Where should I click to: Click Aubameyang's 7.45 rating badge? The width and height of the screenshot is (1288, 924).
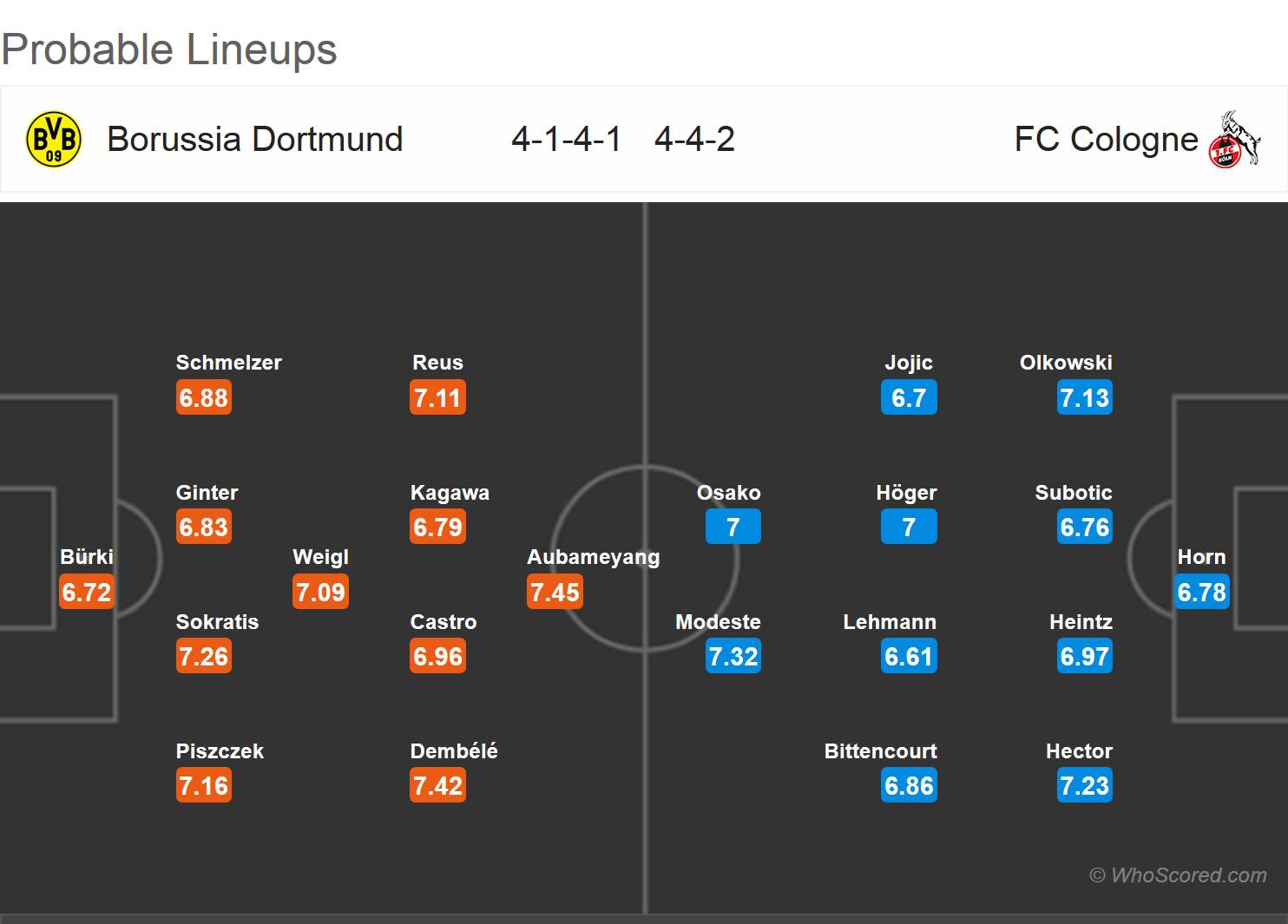(555, 592)
